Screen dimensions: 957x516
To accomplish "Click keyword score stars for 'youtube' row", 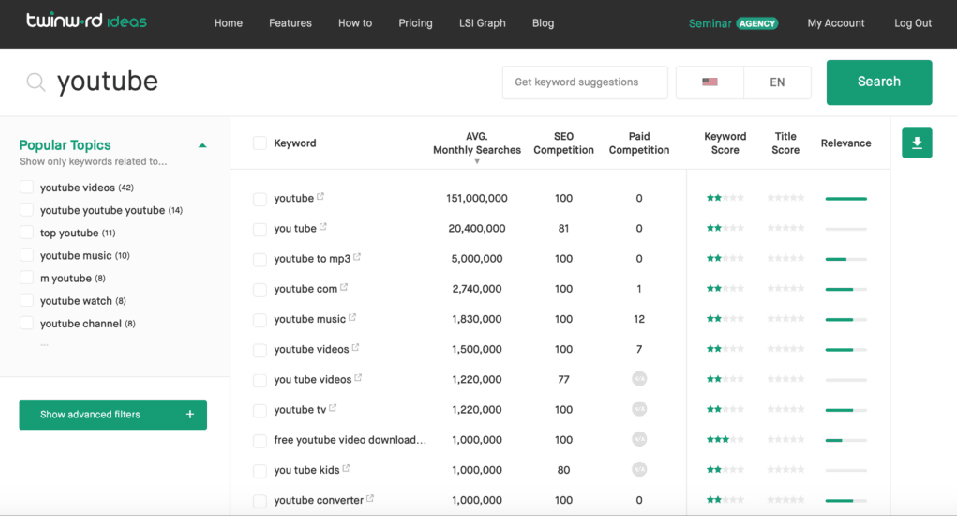I will point(725,198).
